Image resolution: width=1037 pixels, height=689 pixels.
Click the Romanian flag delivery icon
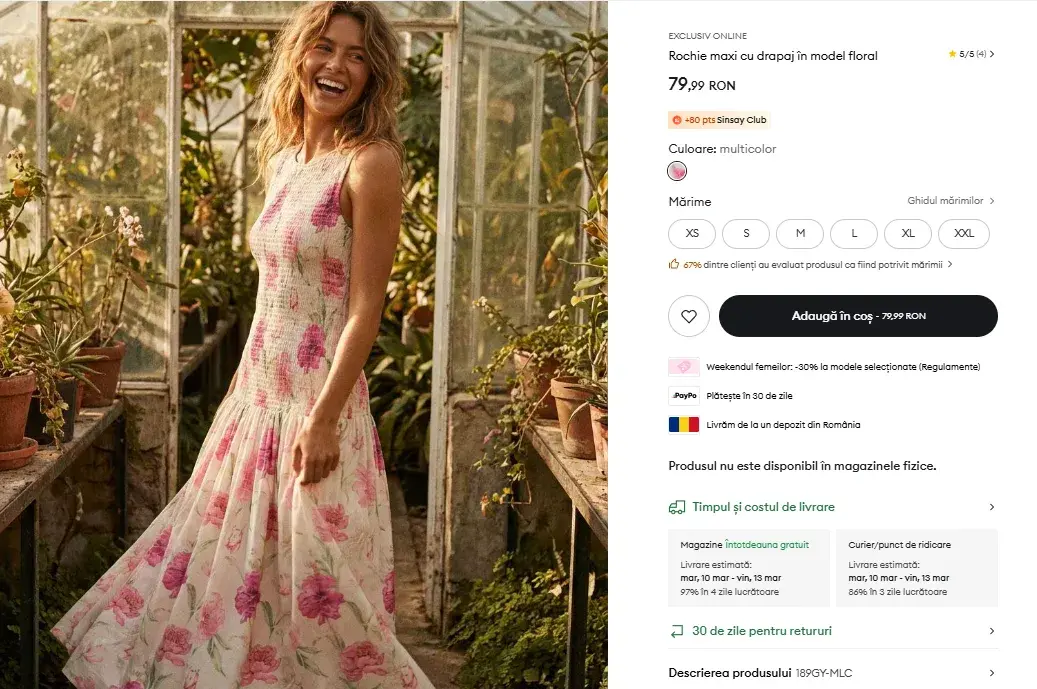(x=684, y=425)
